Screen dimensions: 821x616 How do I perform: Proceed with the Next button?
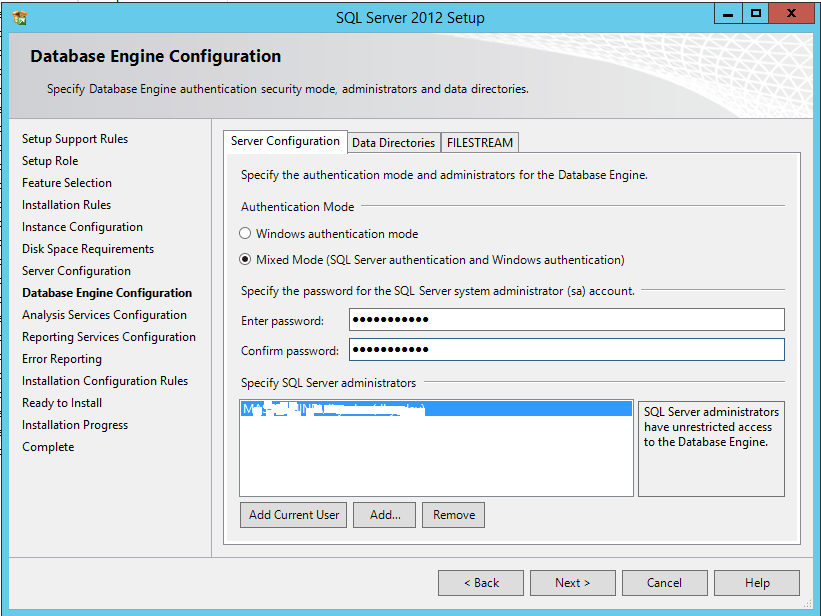pyautogui.click(x=573, y=583)
